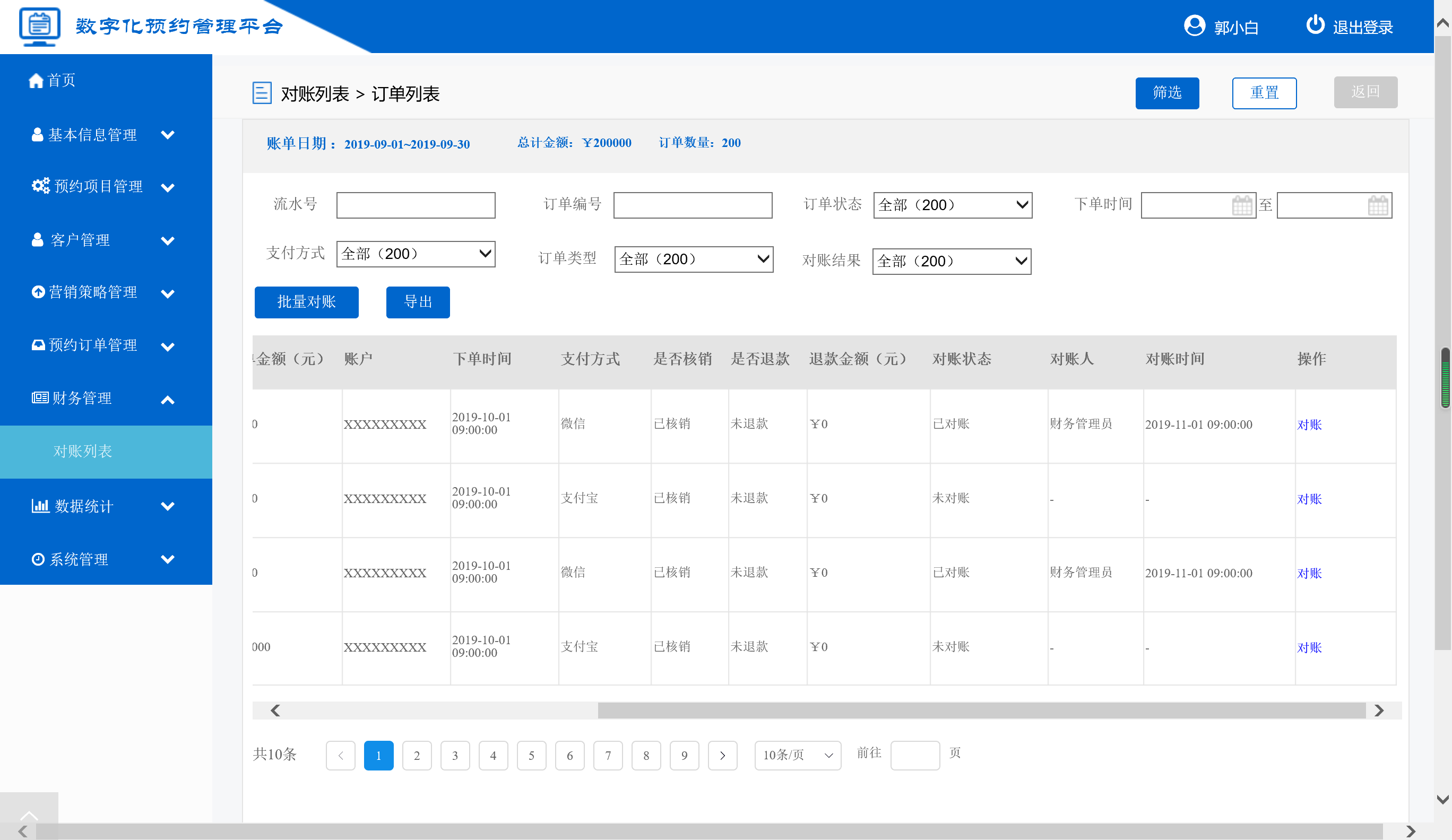Screen dimensions: 1452x840
Task: Click the person icon for 基本信息管理
Action: pyautogui.click(x=38, y=135)
